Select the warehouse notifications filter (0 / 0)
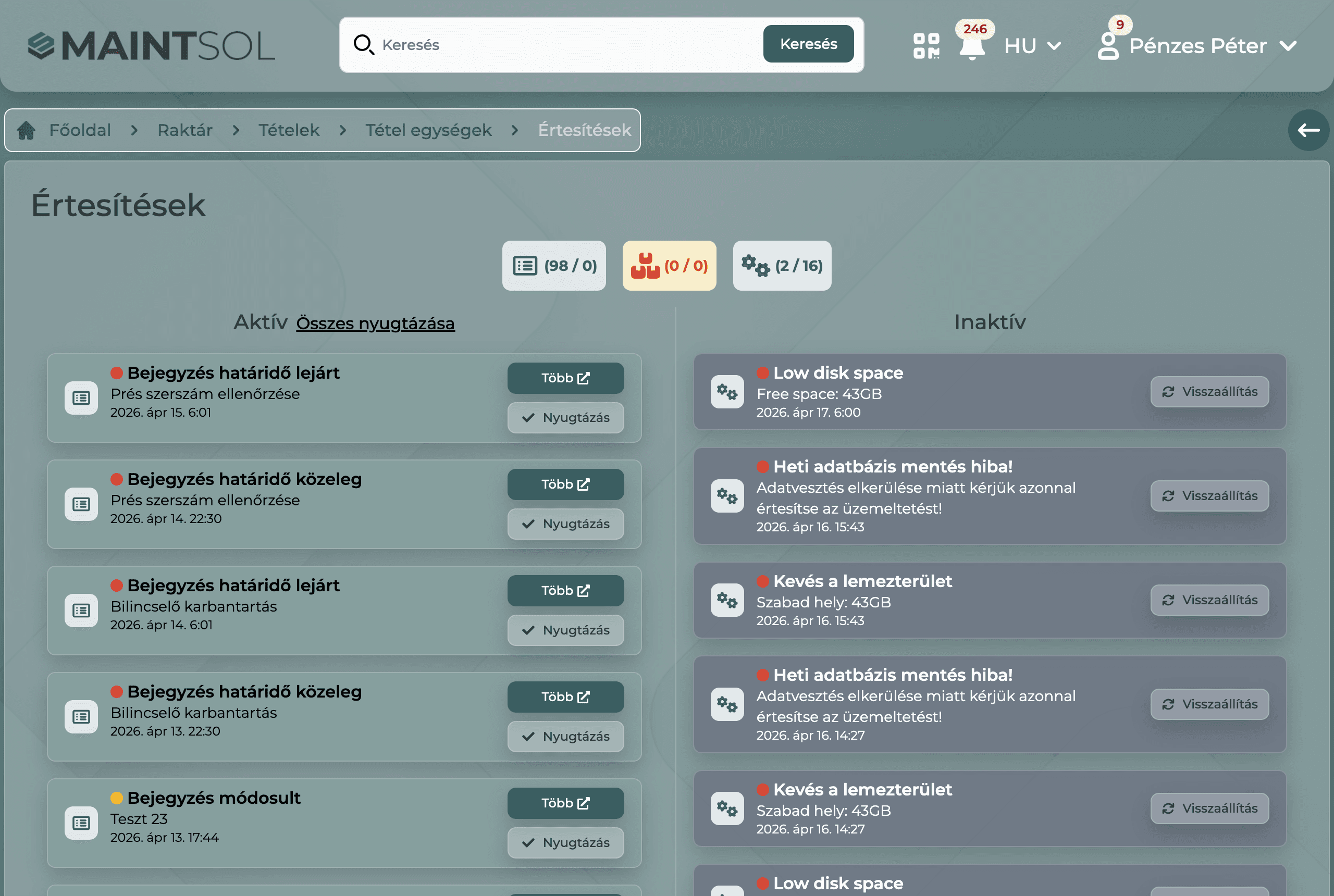The height and width of the screenshot is (896, 1334). (x=669, y=266)
